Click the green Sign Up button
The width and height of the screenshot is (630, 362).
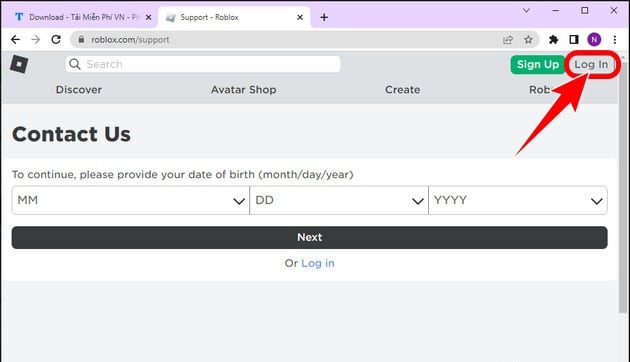point(538,64)
